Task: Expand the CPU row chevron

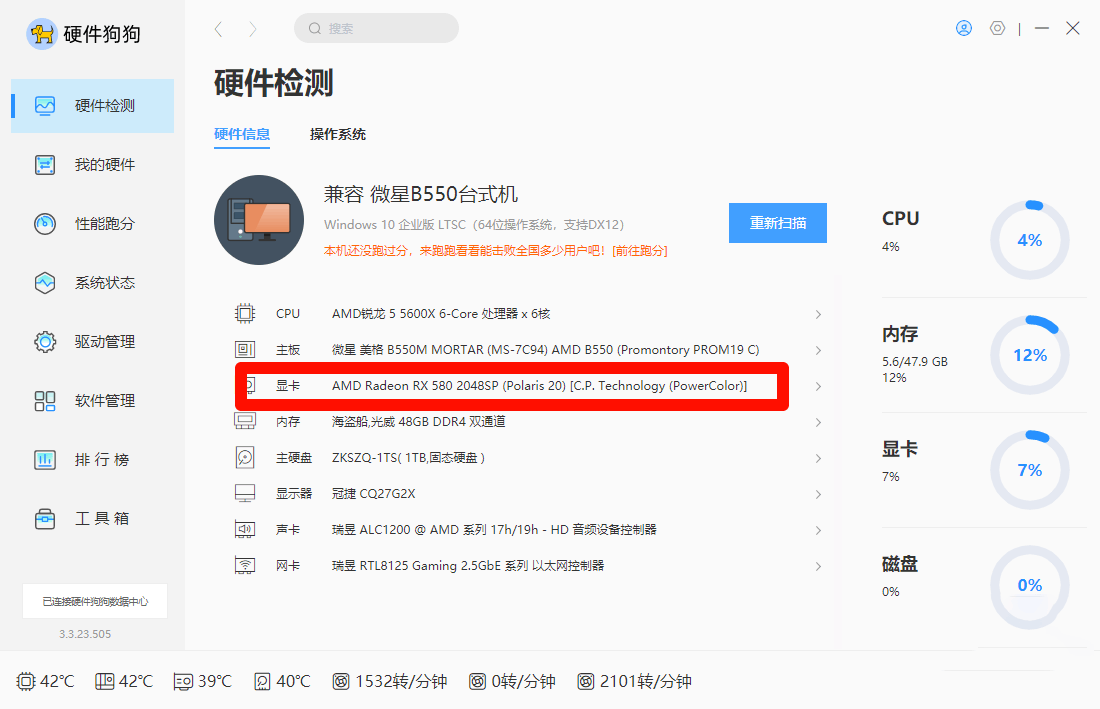Action: click(x=818, y=314)
